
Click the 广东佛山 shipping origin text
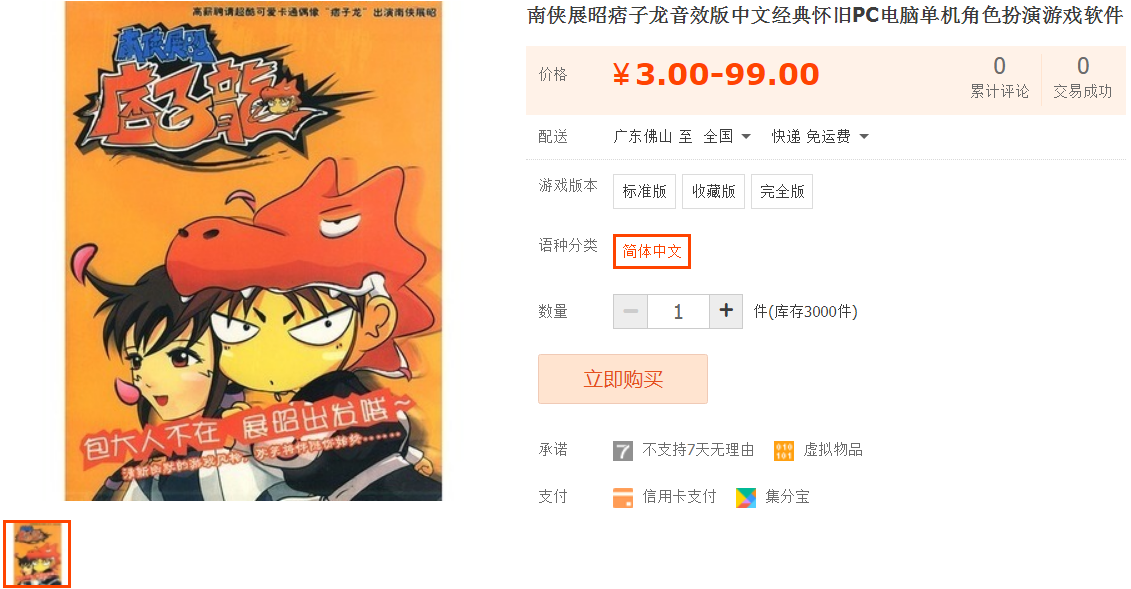pyautogui.click(x=642, y=136)
